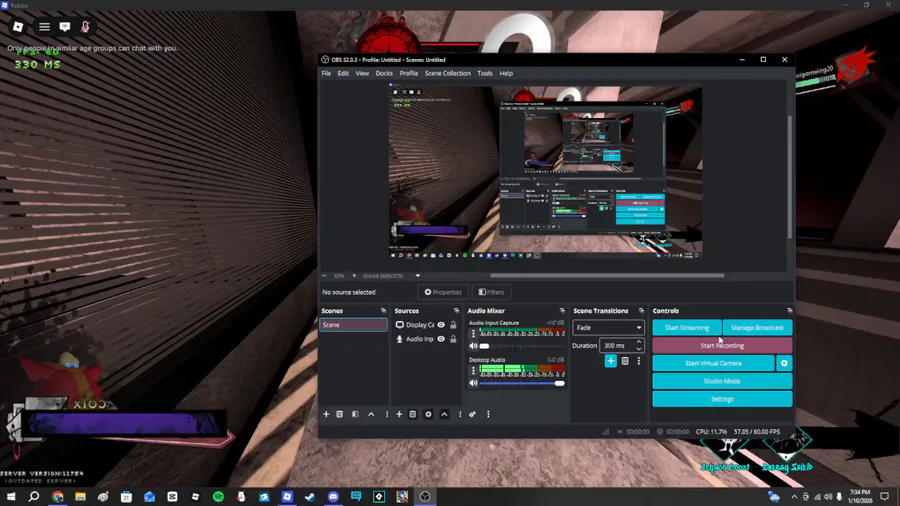The width and height of the screenshot is (900, 506).
Task: Click Start Recording
Action: pos(722,345)
